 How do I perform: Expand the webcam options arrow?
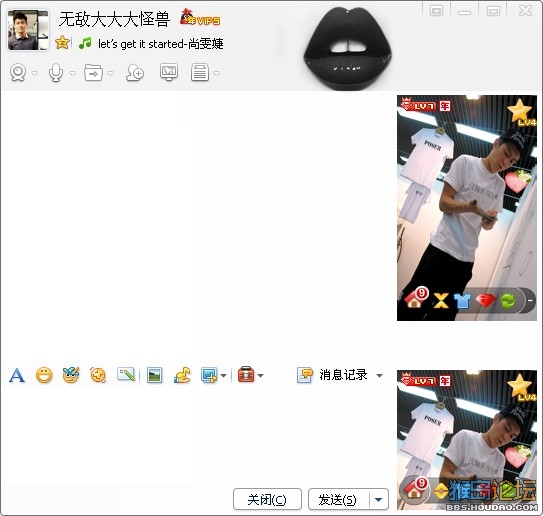35,73
